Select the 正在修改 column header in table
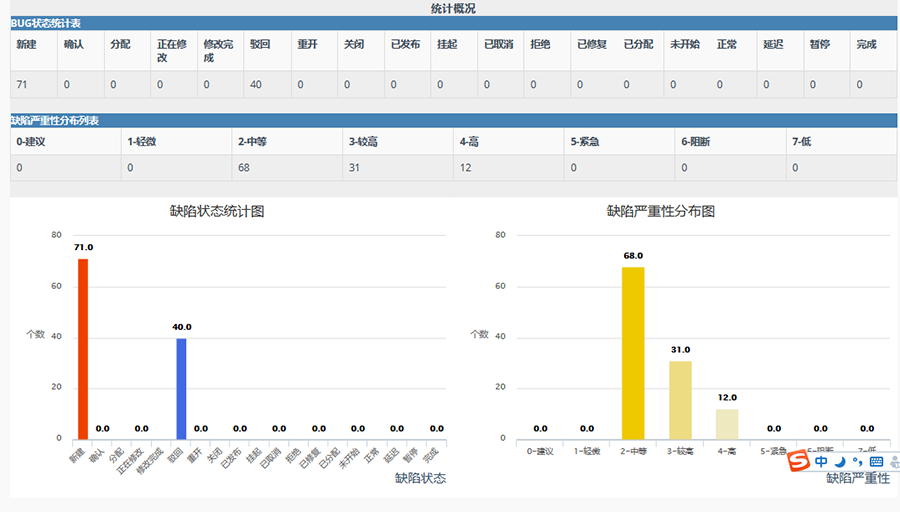The width and height of the screenshot is (900, 512). click(x=172, y=51)
